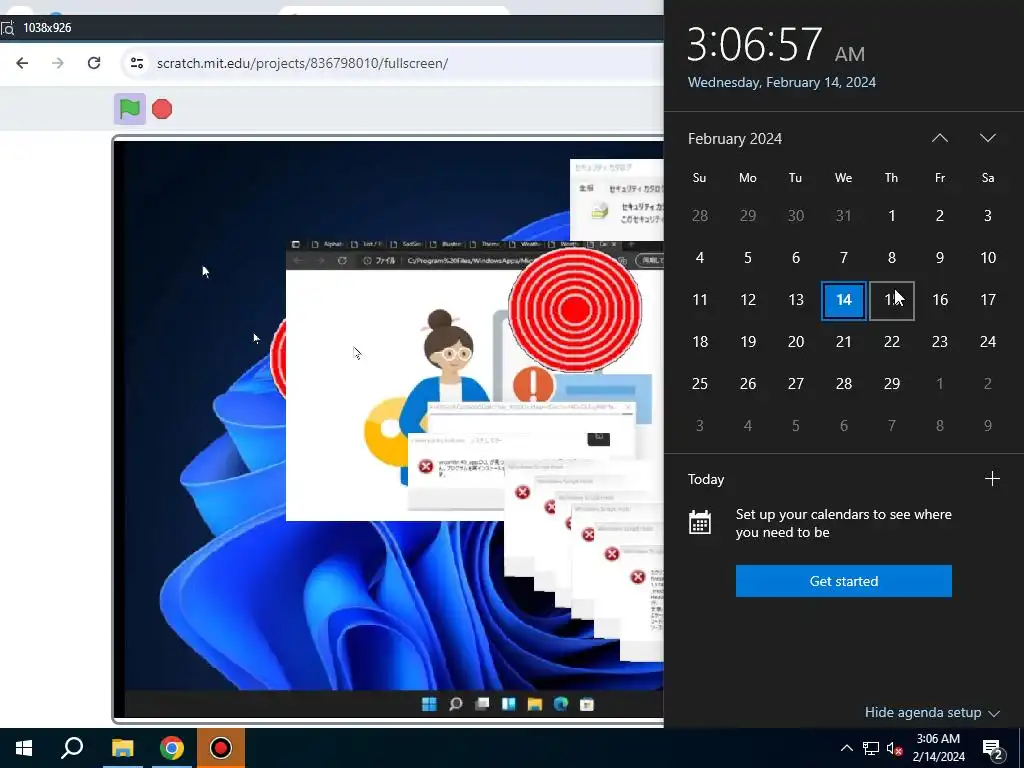Select February 16 in calendar
The width and height of the screenshot is (1024, 768).
pos(940,300)
